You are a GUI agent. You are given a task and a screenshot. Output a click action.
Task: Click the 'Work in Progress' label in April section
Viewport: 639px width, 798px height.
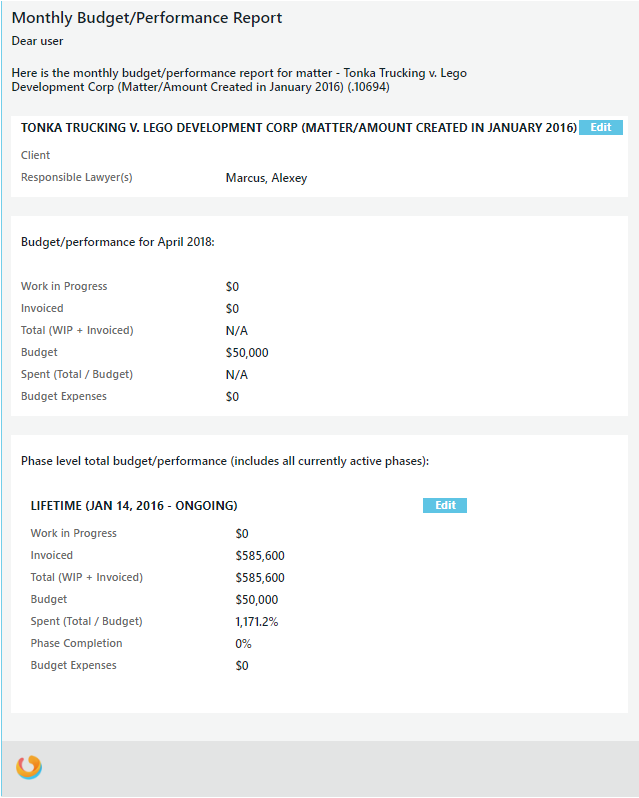click(64, 287)
